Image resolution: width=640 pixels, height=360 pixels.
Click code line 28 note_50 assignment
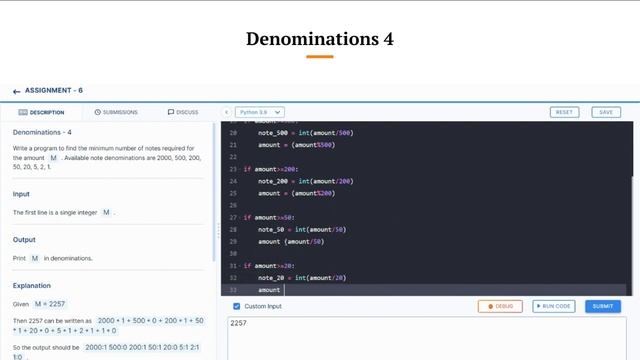[302, 230]
